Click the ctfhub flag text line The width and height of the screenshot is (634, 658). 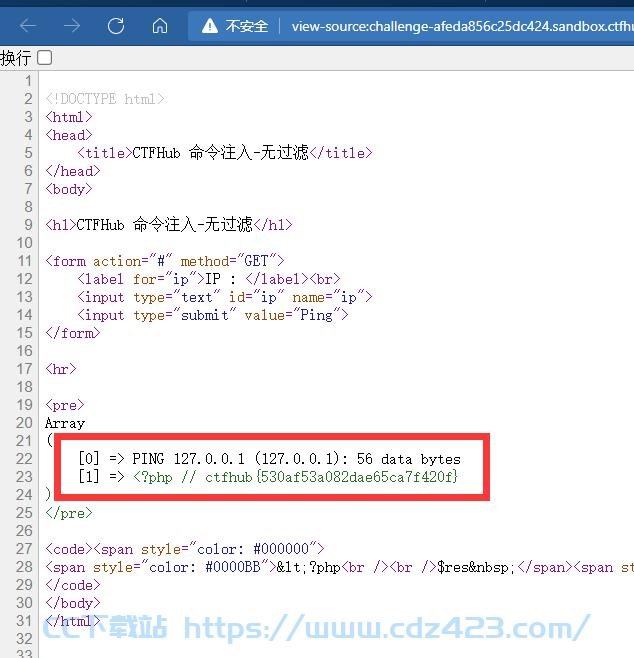(x=268, y=477)
